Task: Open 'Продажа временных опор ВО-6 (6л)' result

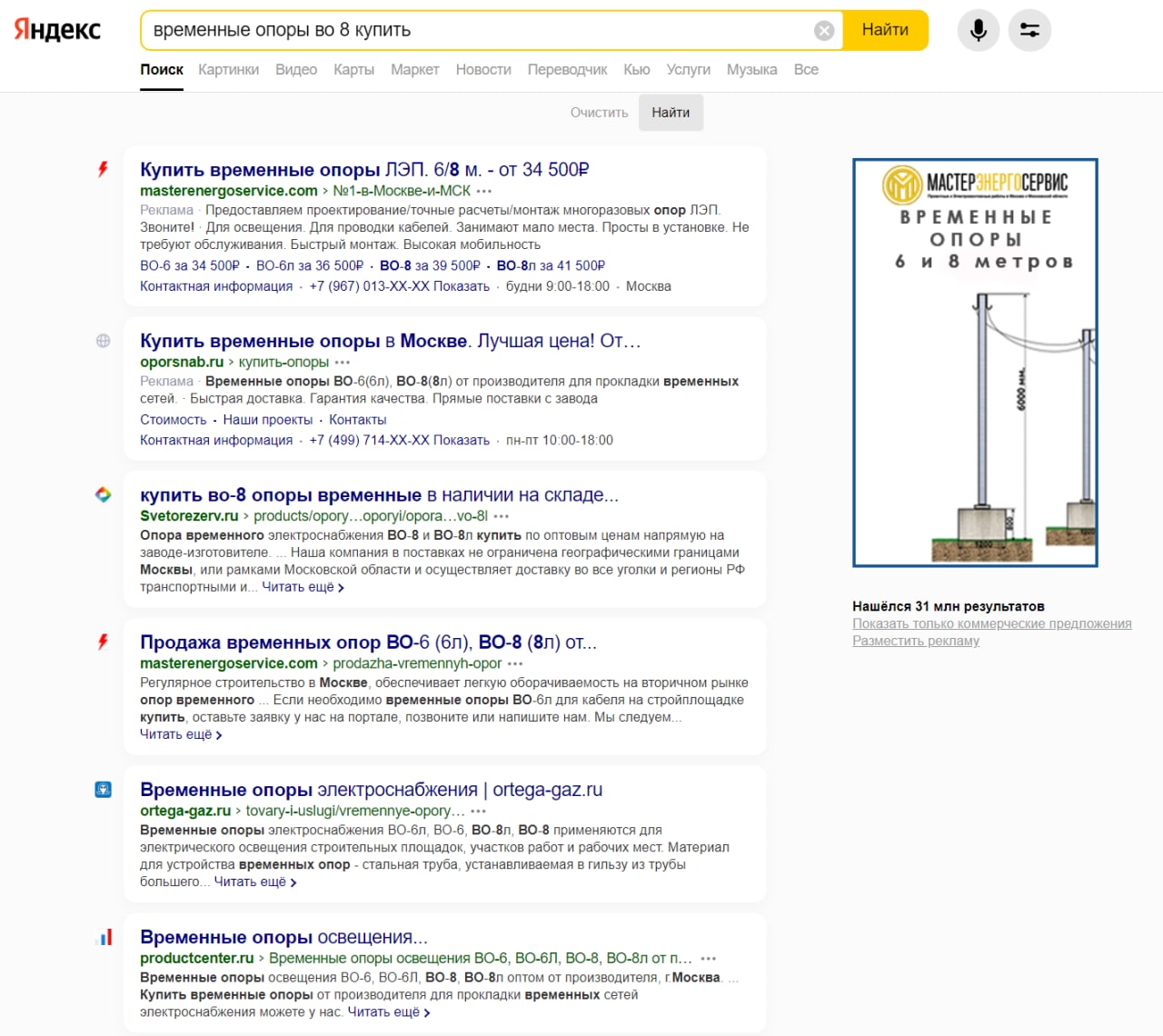Action: (x=368, y=643)
